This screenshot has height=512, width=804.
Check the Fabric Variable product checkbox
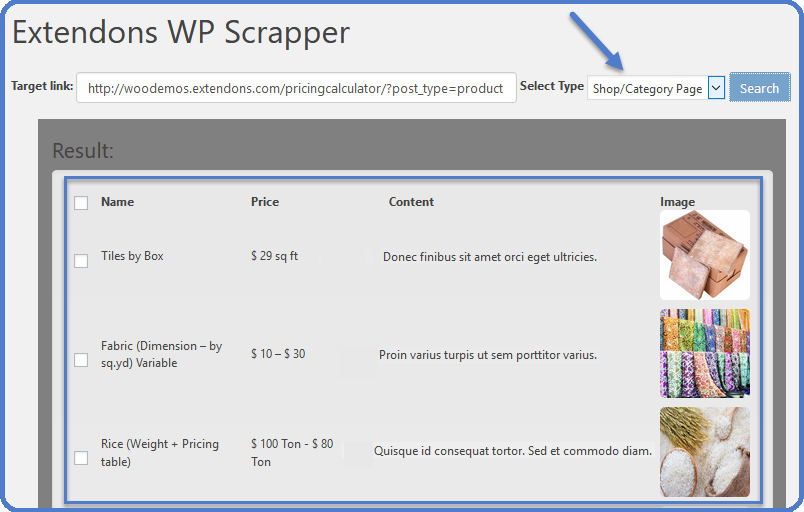[81, 360]
